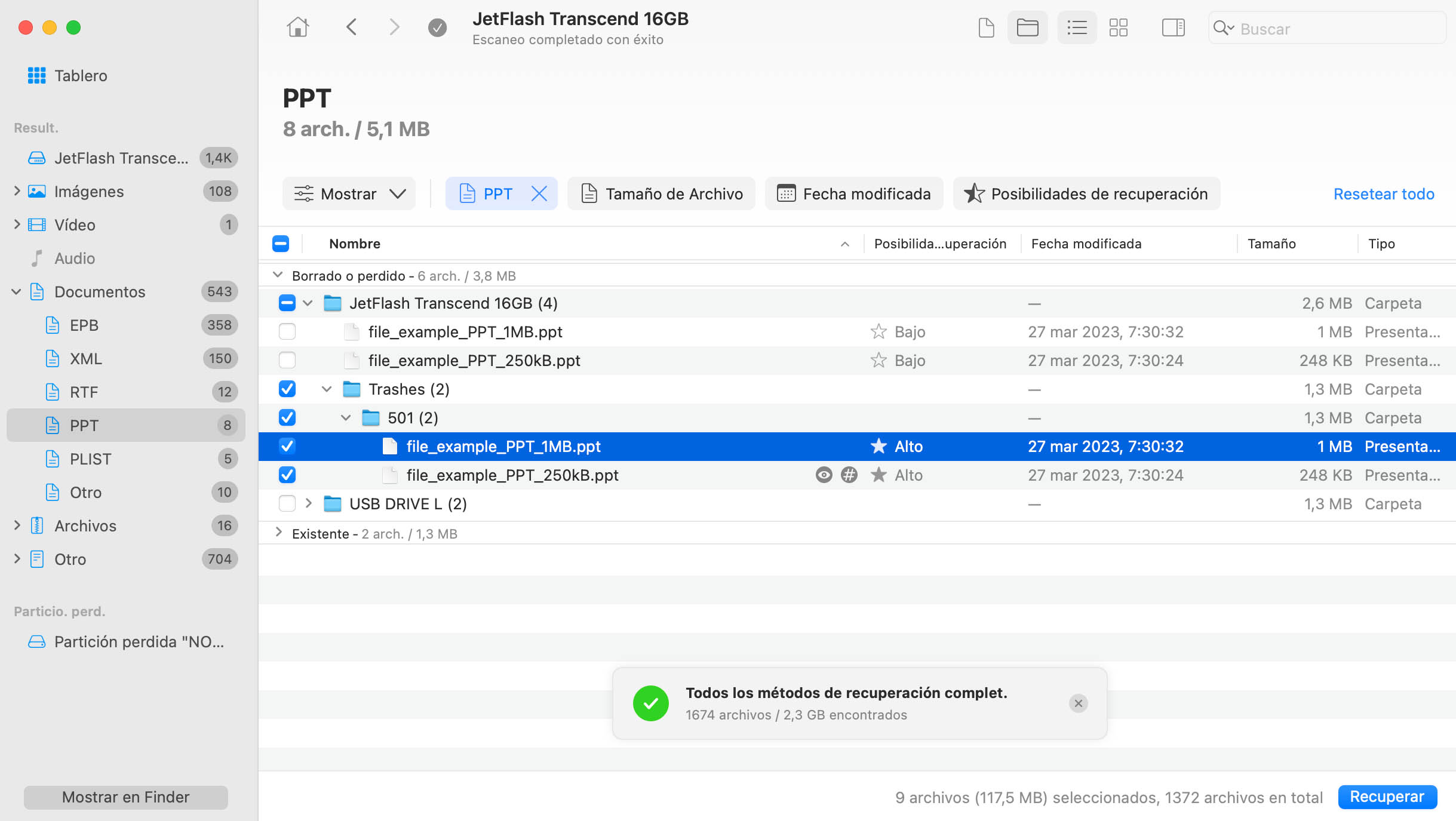This screenshot has width=1456, height=821.
Task: Check first file_example_PPT_1MB.ppt Bajo checkbox
Action: click(x=287, y=332)
